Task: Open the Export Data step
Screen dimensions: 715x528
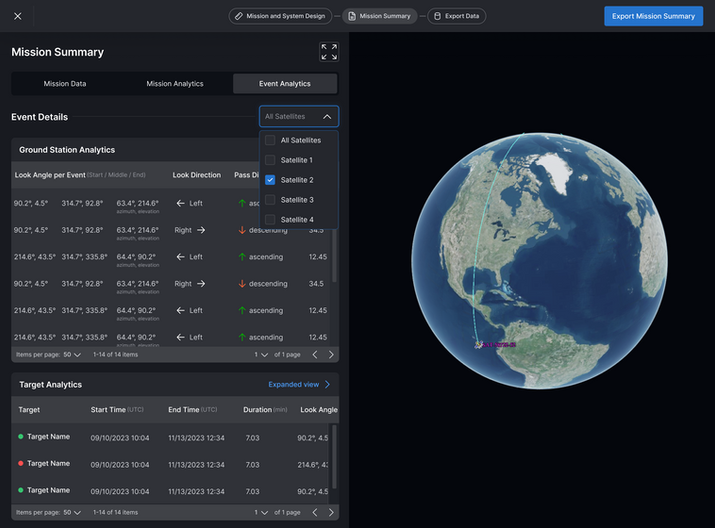Action: pyautogui.click(x=456, y=16)
